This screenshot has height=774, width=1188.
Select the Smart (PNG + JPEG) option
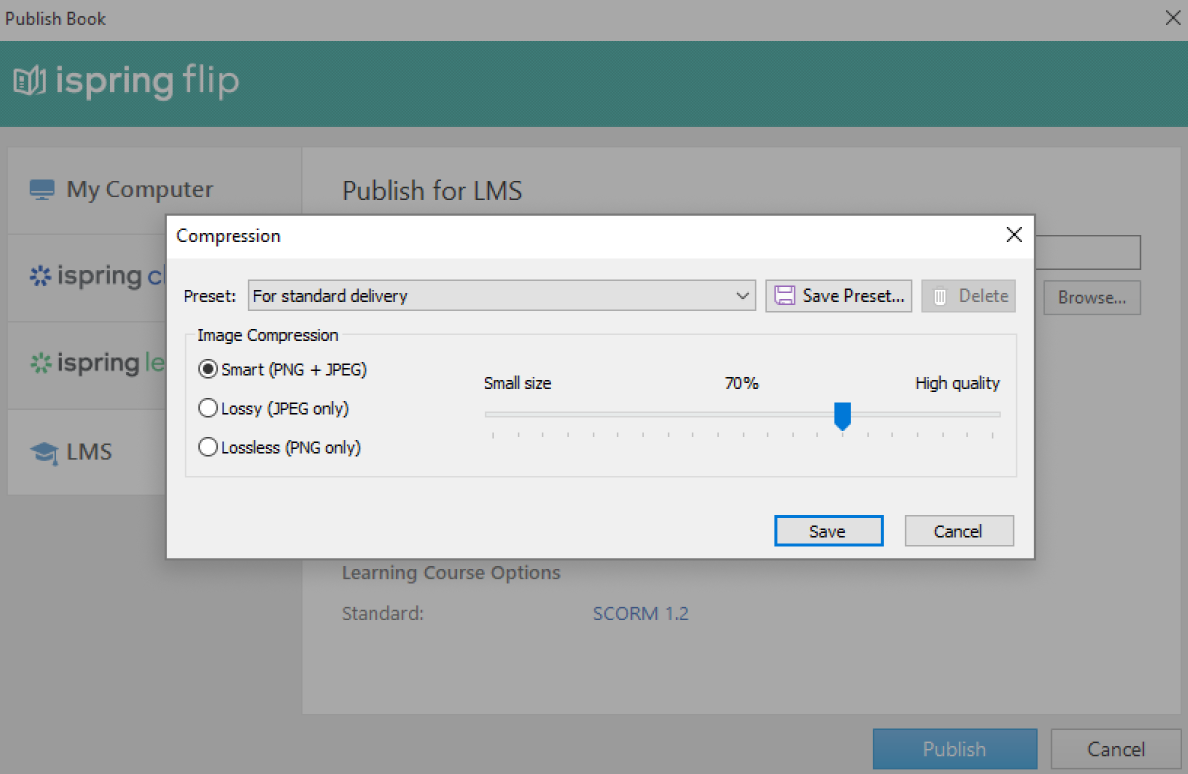208,369
